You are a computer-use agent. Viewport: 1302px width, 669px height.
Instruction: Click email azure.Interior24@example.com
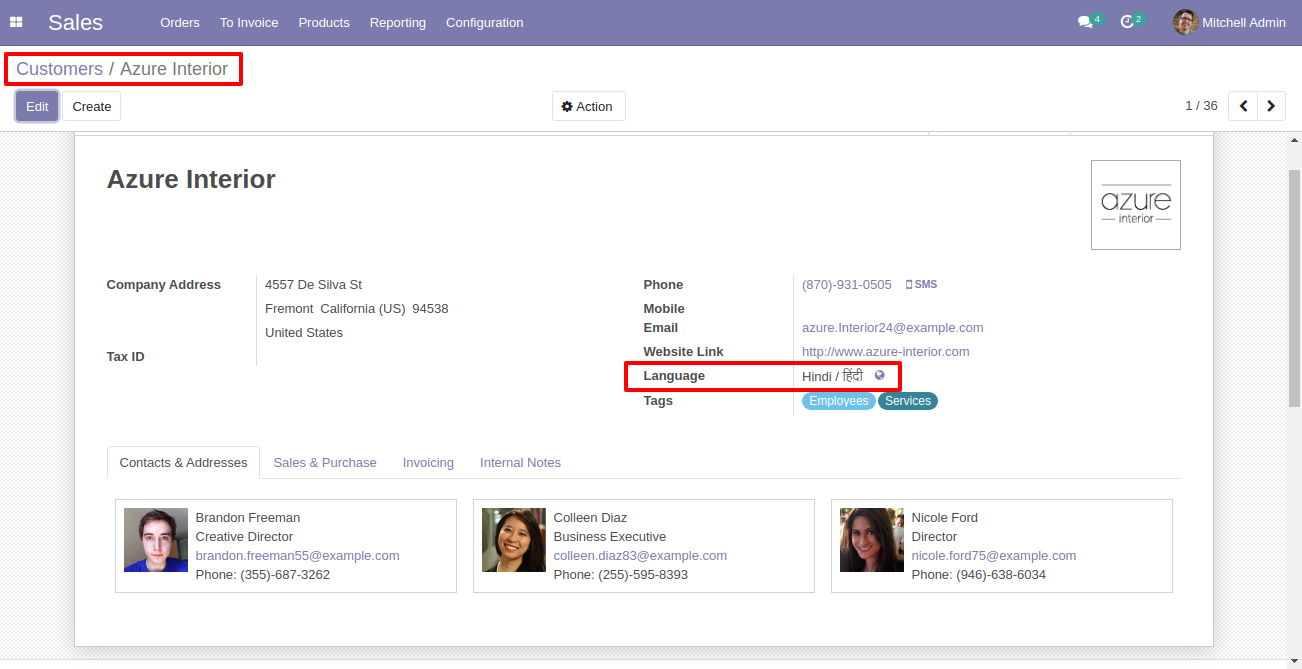coord(892,328)
